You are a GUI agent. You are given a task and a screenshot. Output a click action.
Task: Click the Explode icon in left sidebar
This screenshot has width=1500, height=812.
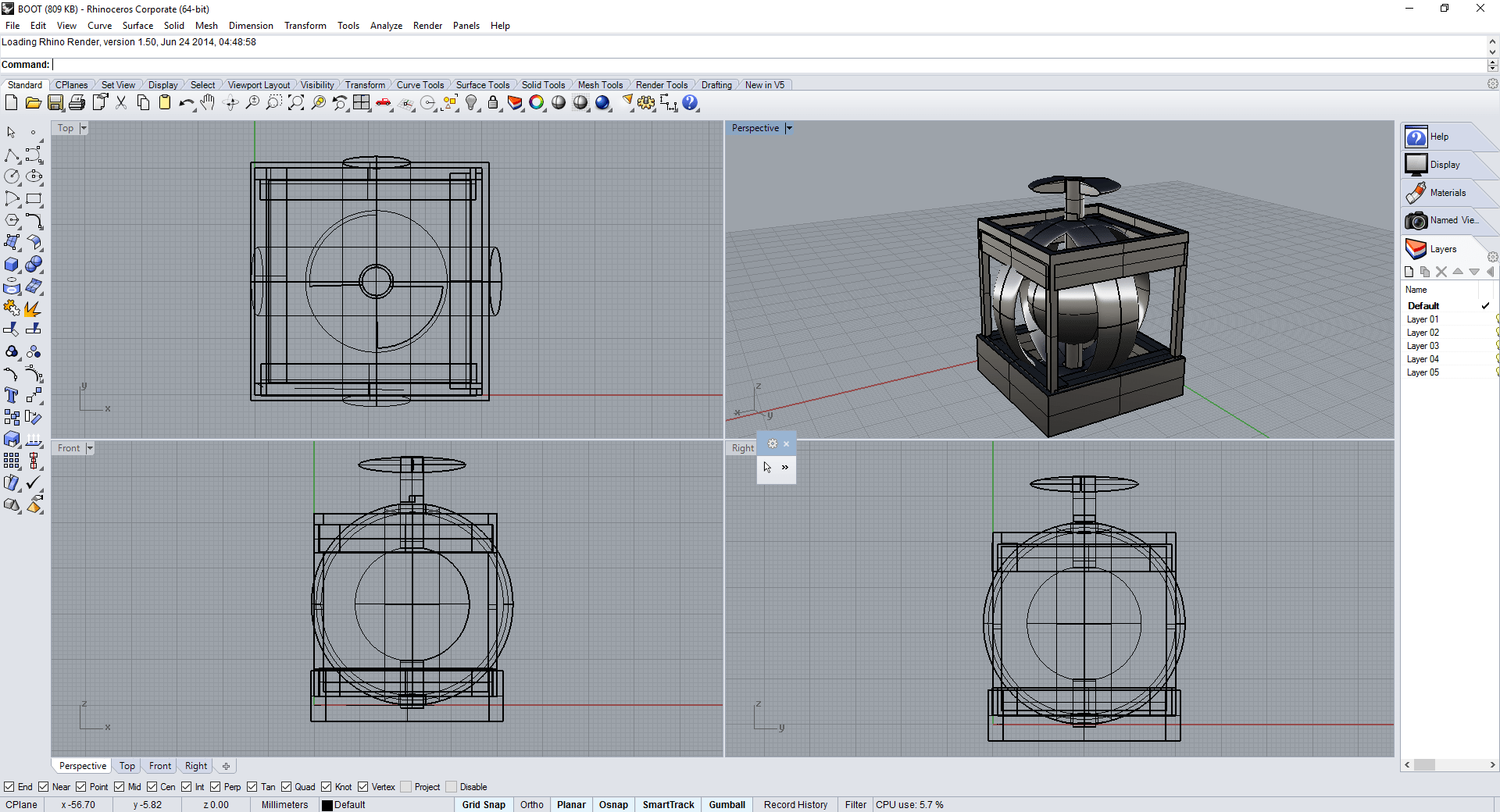34,308
